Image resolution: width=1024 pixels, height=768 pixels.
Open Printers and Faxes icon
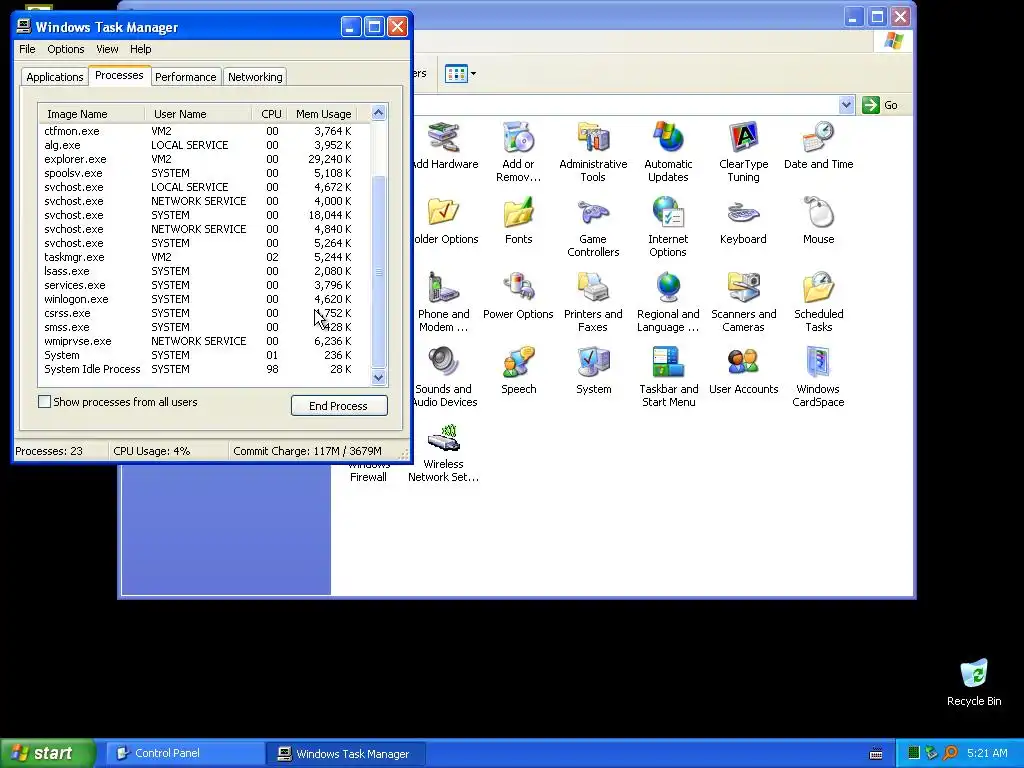[x=593, y=302]
